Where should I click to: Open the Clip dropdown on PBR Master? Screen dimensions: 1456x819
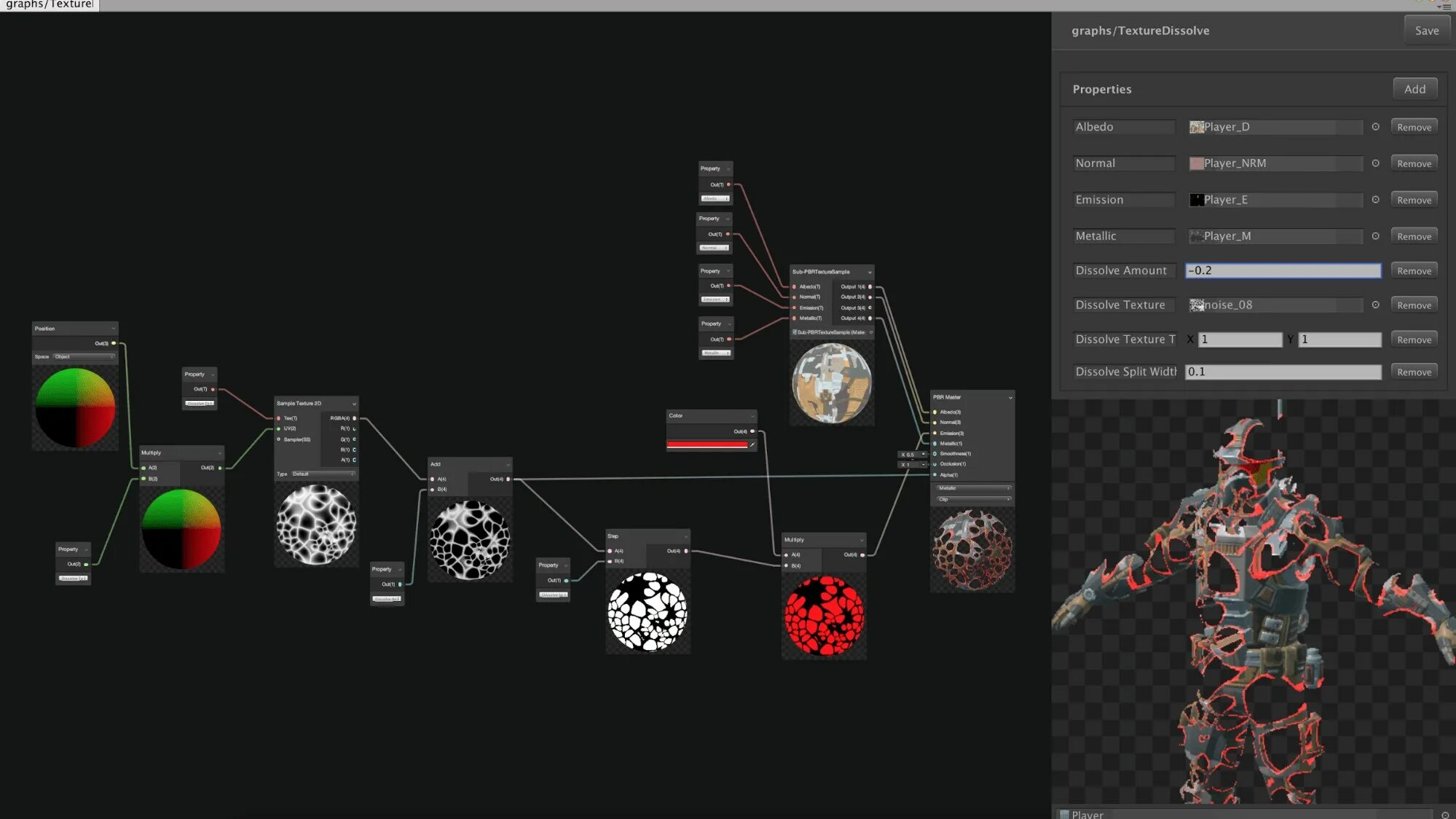pyautogui.click(x=973, y=499)
